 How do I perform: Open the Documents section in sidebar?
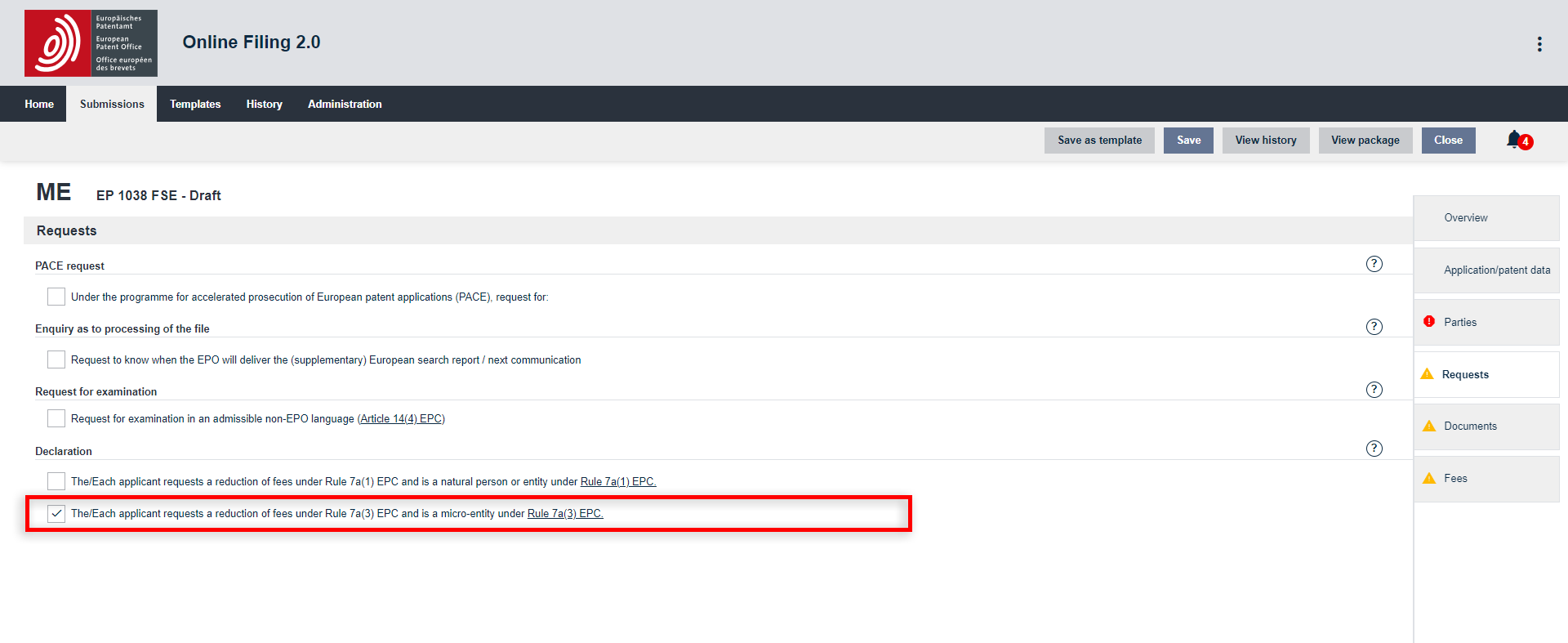coord(1470,426)
